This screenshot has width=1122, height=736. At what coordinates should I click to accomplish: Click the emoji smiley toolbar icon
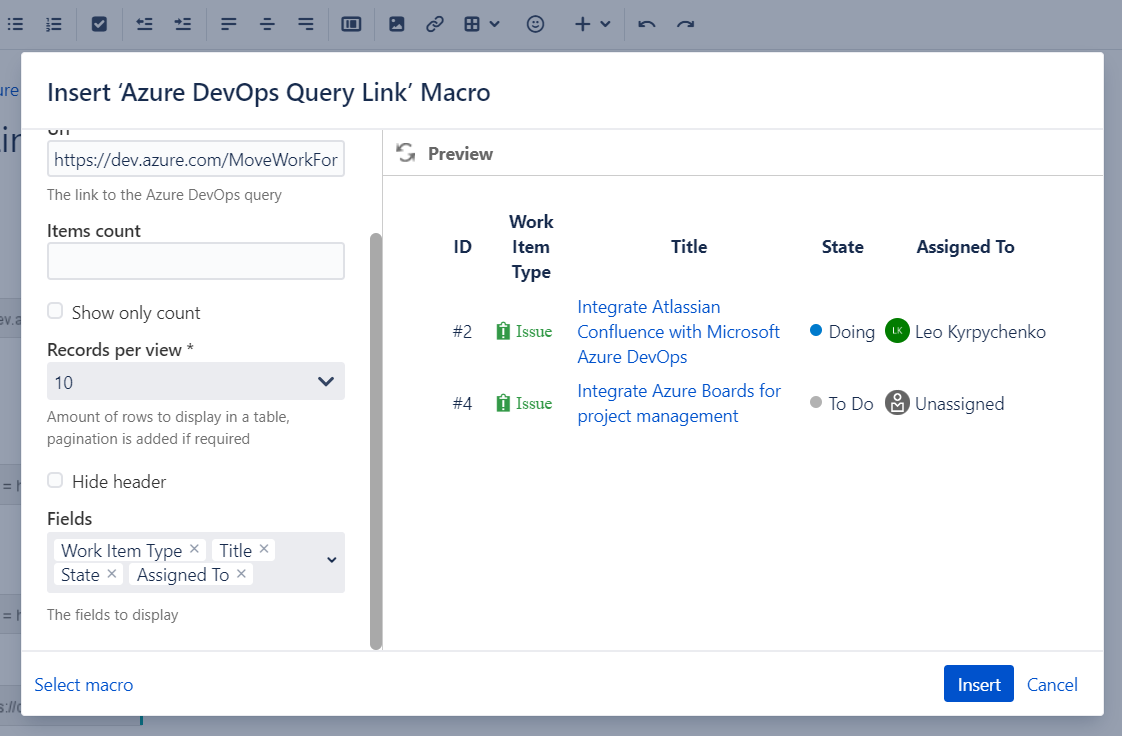click(x=535, y=24)
